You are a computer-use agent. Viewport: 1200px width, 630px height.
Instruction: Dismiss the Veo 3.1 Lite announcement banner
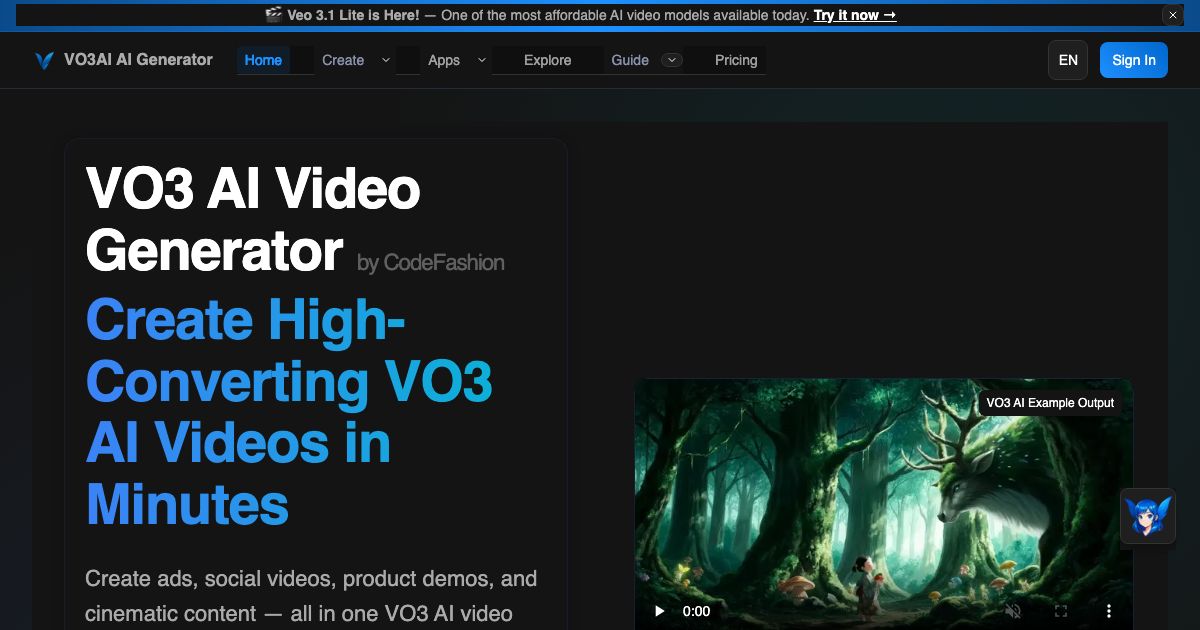point(1173,15)
